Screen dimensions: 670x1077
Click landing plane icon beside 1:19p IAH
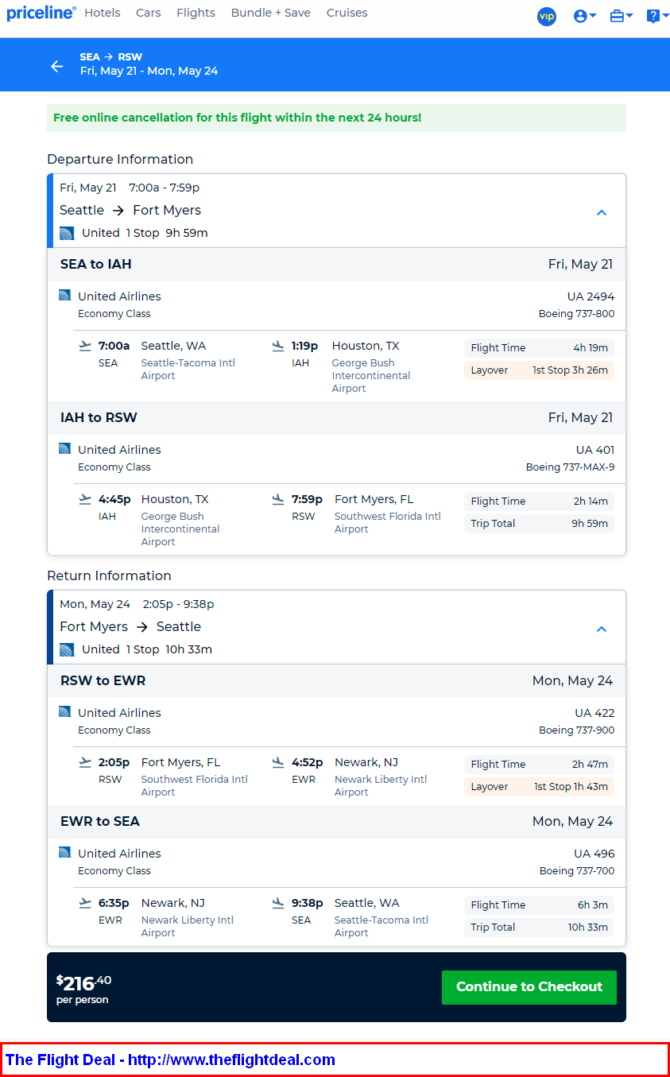click(x=278, y=345)
